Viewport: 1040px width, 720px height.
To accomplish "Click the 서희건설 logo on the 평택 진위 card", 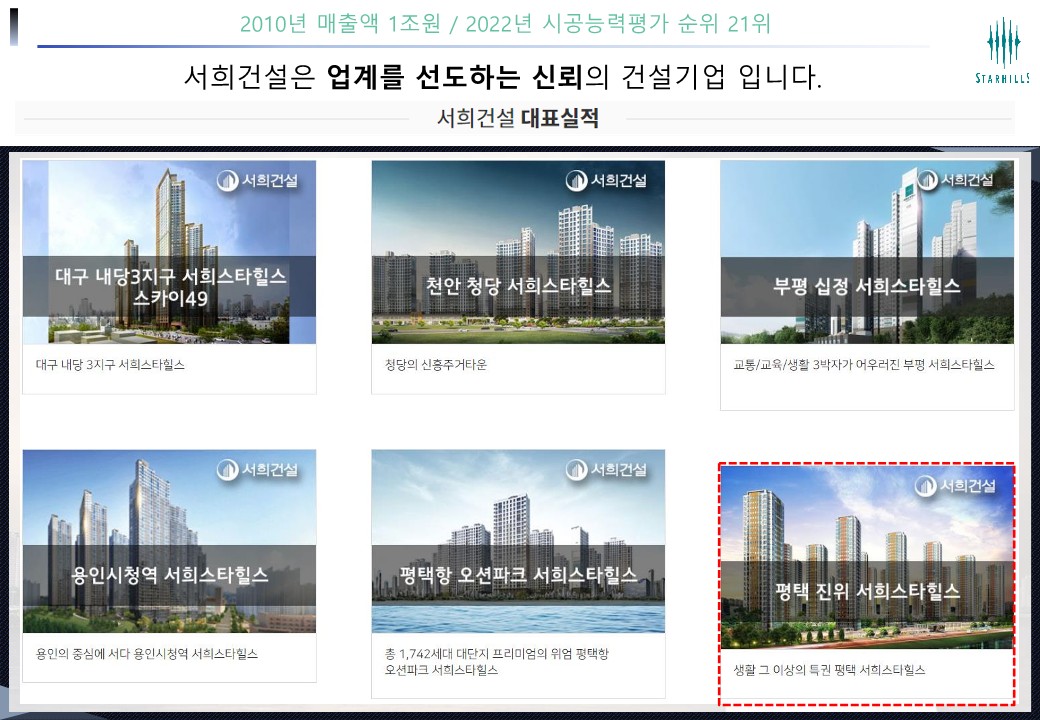I will [955, 485].
